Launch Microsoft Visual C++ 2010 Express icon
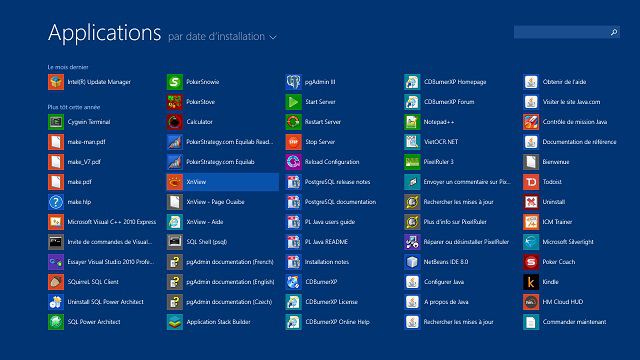Screen dimensions: 640x360 tap(56, 222)
